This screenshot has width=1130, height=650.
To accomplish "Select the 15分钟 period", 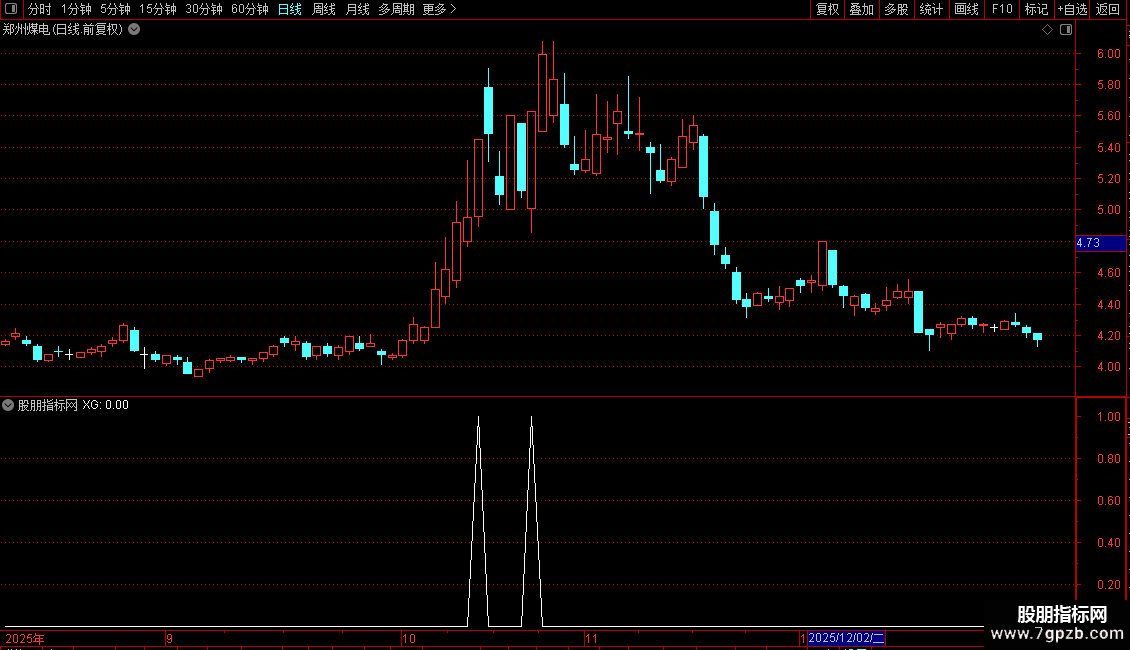I will (x=158, y=9).
